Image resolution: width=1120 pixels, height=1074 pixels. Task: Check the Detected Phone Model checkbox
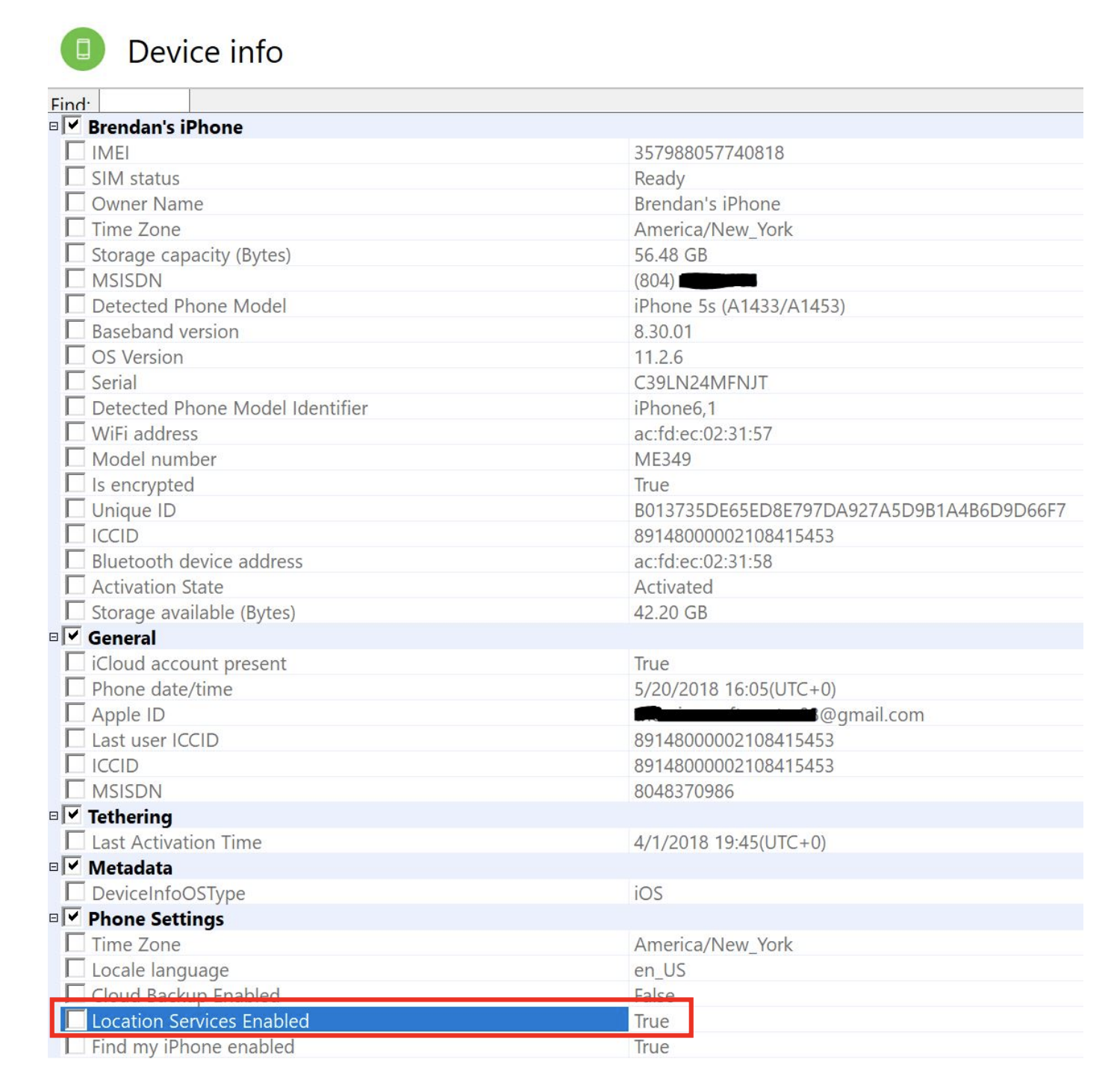[75, 304]
